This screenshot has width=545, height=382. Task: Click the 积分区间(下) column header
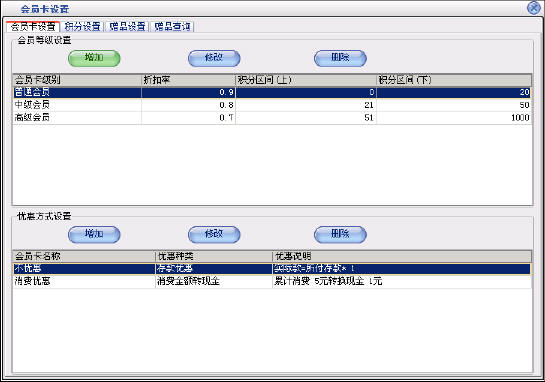(x=454, y=80)
